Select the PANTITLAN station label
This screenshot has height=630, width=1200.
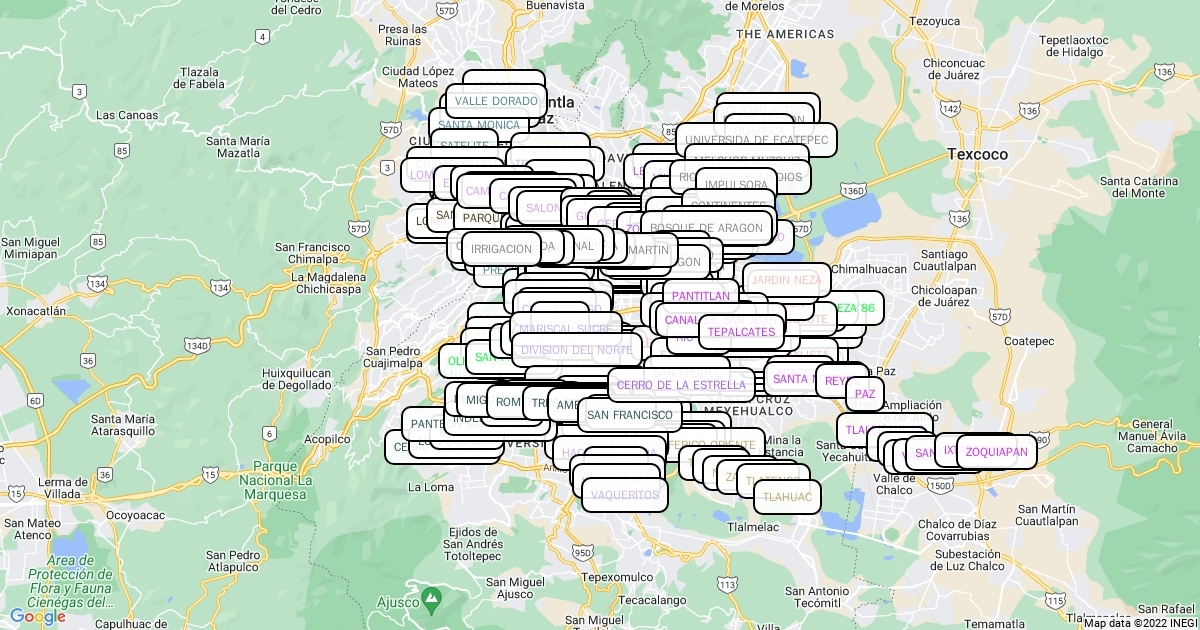pyautogui.click(x=700, y=296)
